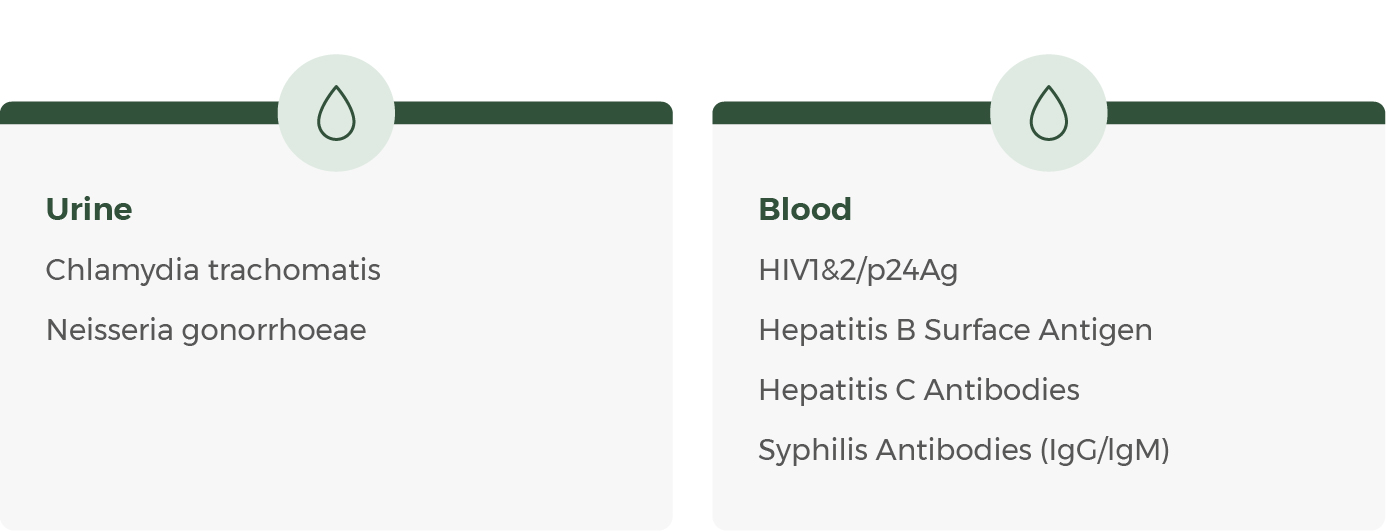Select the HIV1&2/p24Ag test entry
The width and height of the screenshot is (1386, 531).
[858, 270]
